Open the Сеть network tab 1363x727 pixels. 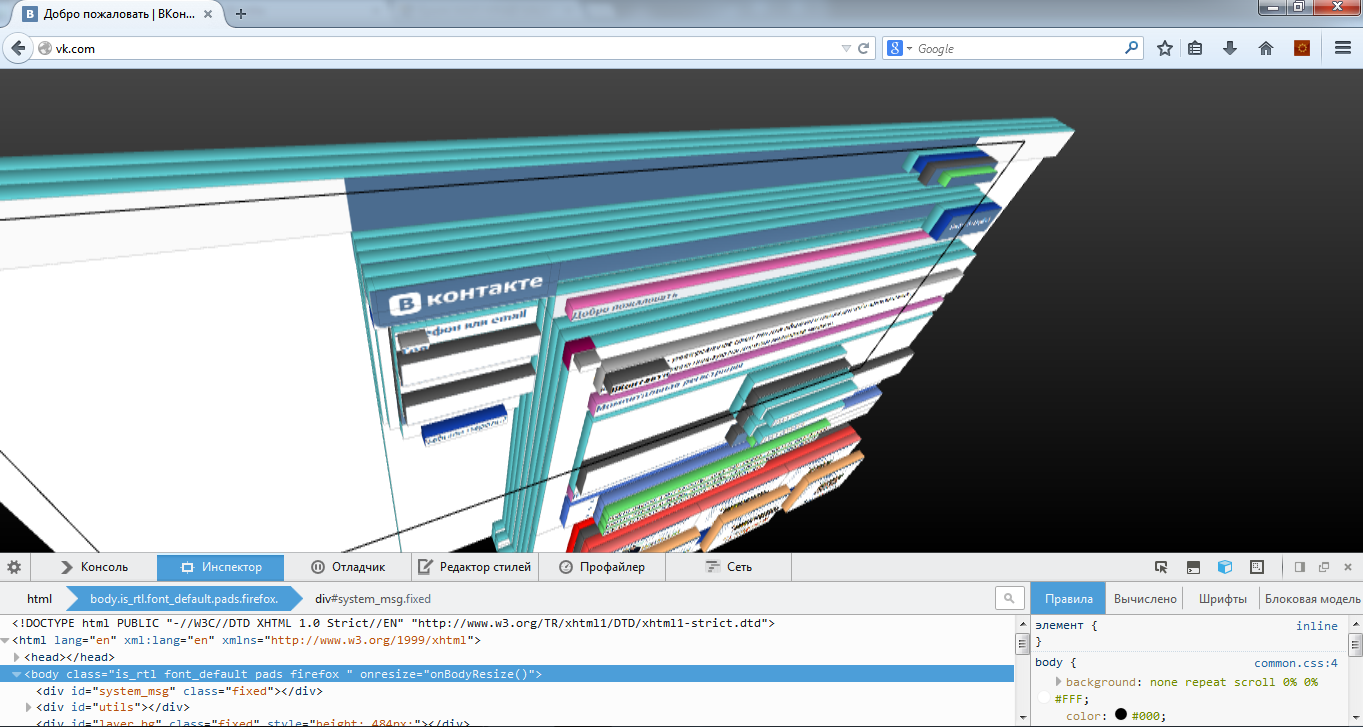point(728,567)
